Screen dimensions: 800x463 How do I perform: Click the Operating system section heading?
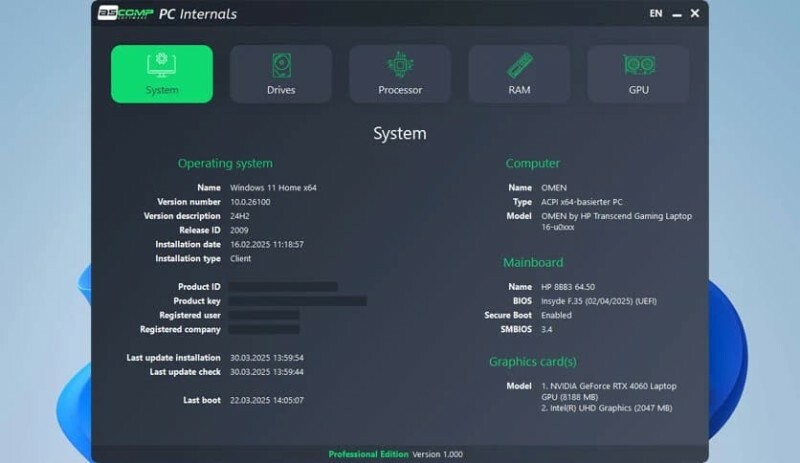[225, 163]
